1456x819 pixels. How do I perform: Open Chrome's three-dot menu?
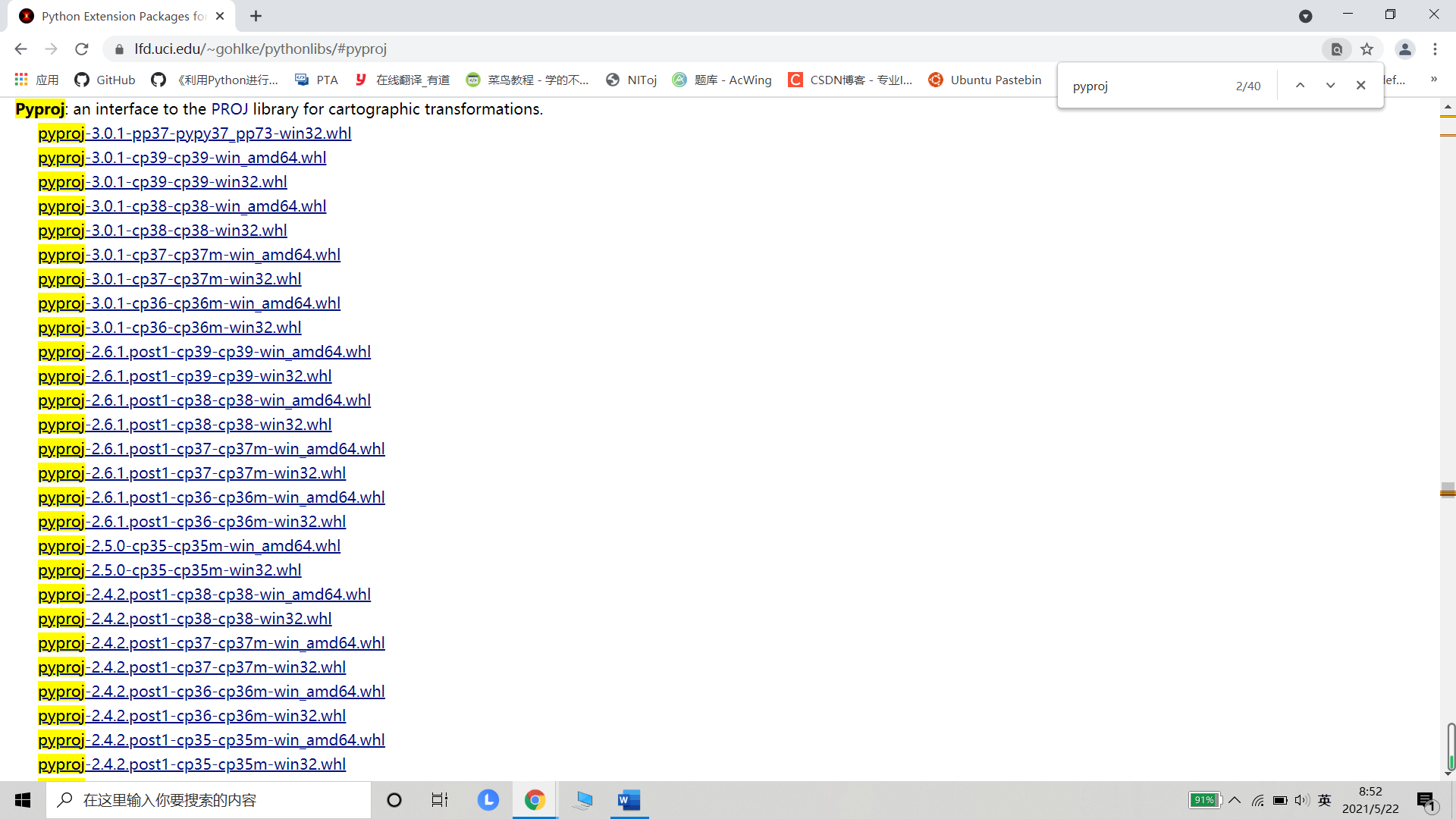1436,49
